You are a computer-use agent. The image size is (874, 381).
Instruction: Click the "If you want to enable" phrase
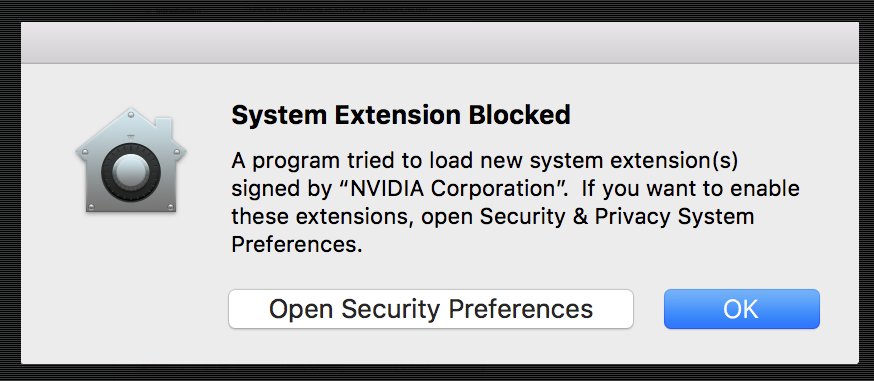pyautogui.click(x=691, y=189)
